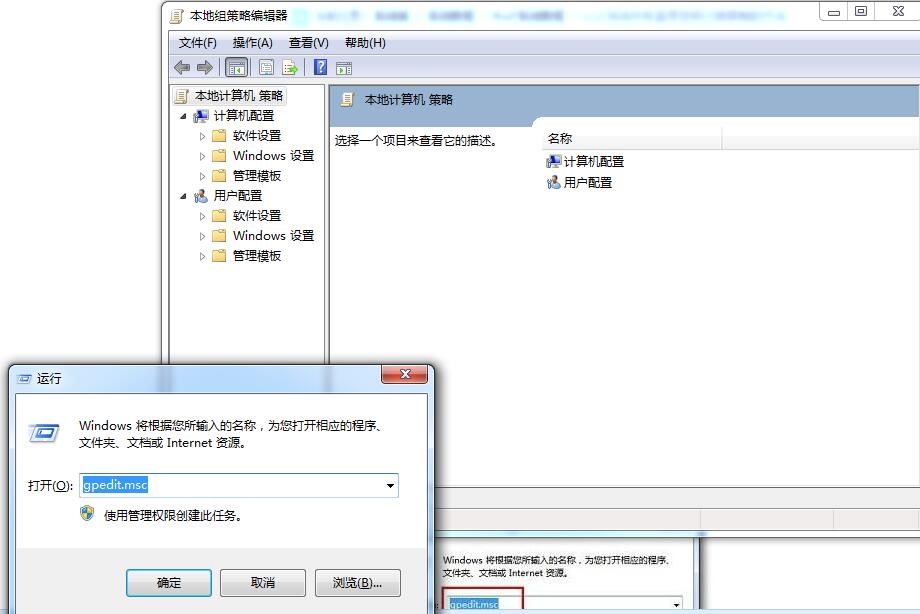Click 软件设置 folder icon under 计算机配置

coord(219,136)
